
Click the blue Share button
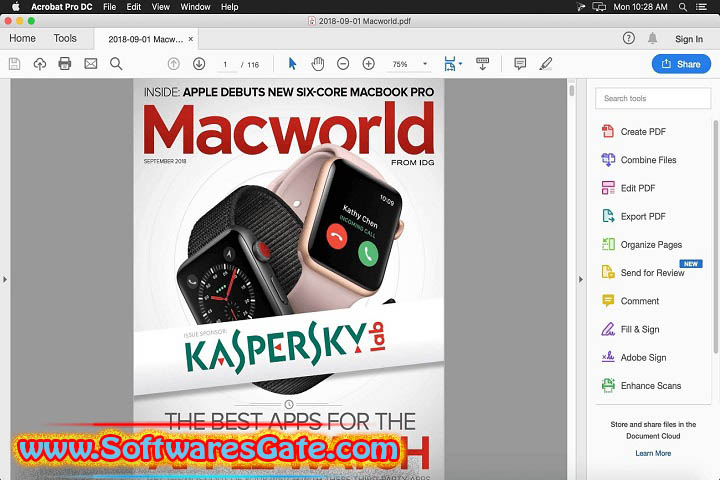tap(681, 64)
